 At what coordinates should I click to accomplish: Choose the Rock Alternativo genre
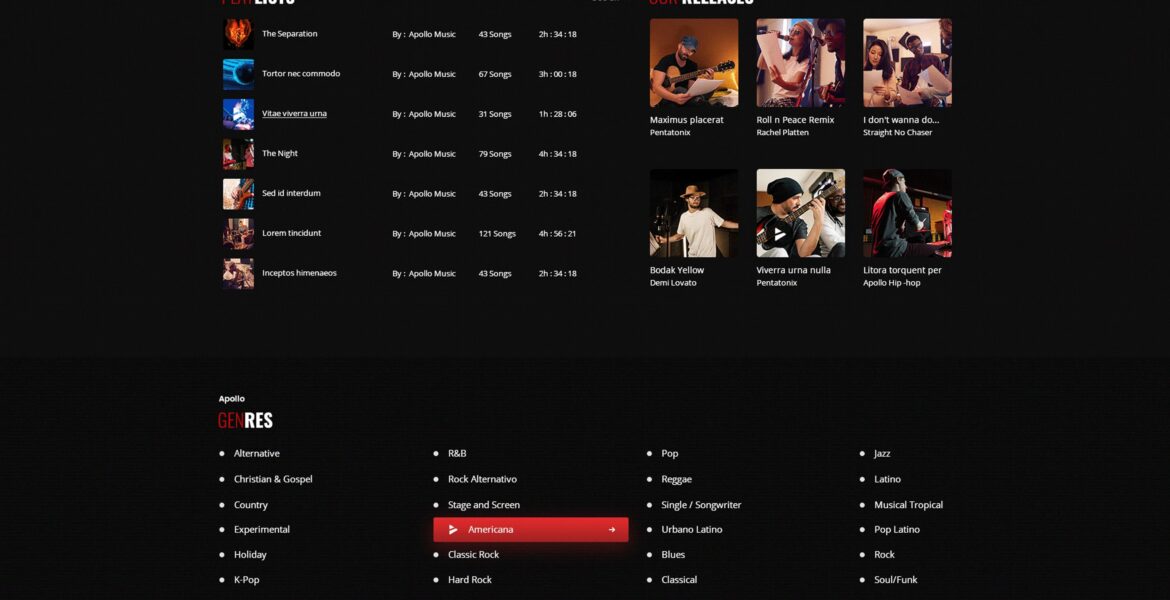(482, 479)
